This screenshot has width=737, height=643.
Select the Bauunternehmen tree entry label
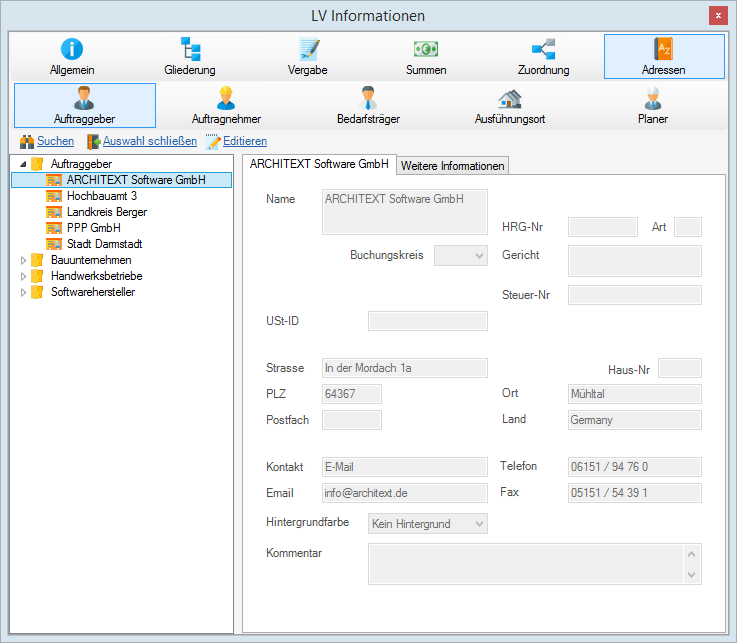pyautogui.click(x=91, y=260)
